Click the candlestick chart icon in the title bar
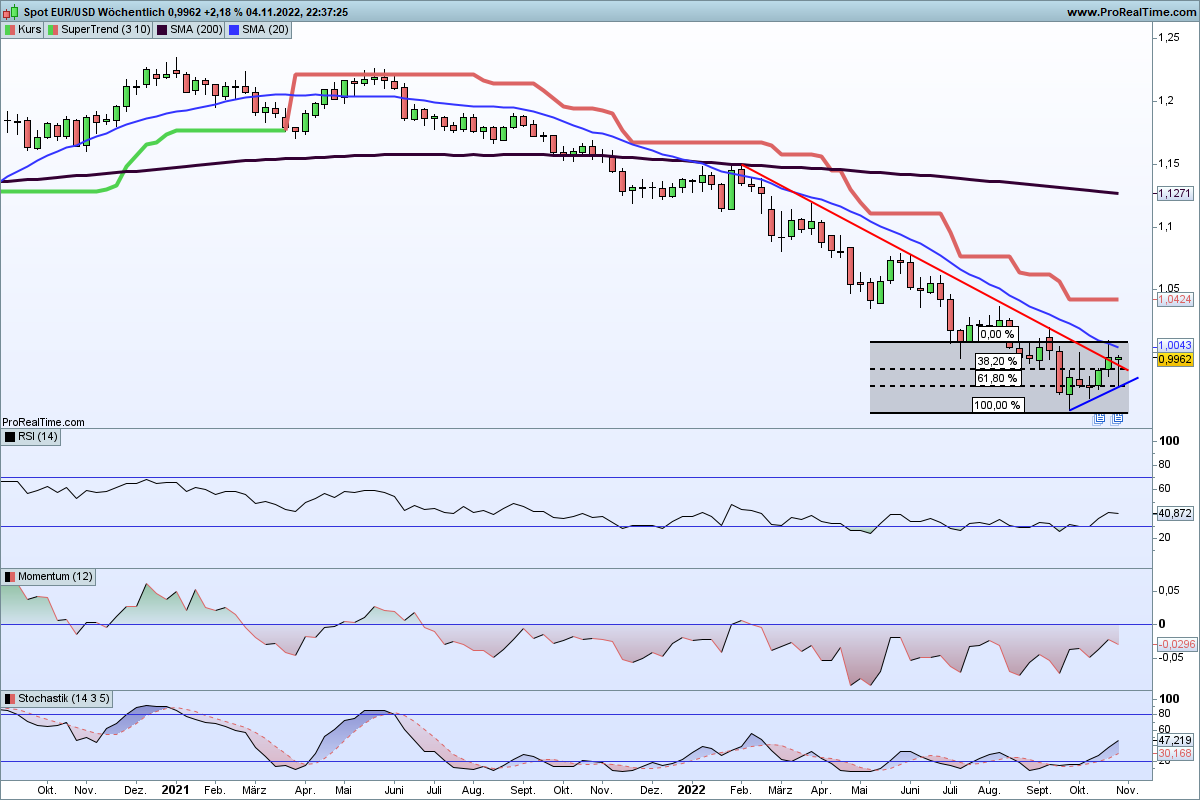The width and height of the screenshot is (1200, 800). click(10, 12)
